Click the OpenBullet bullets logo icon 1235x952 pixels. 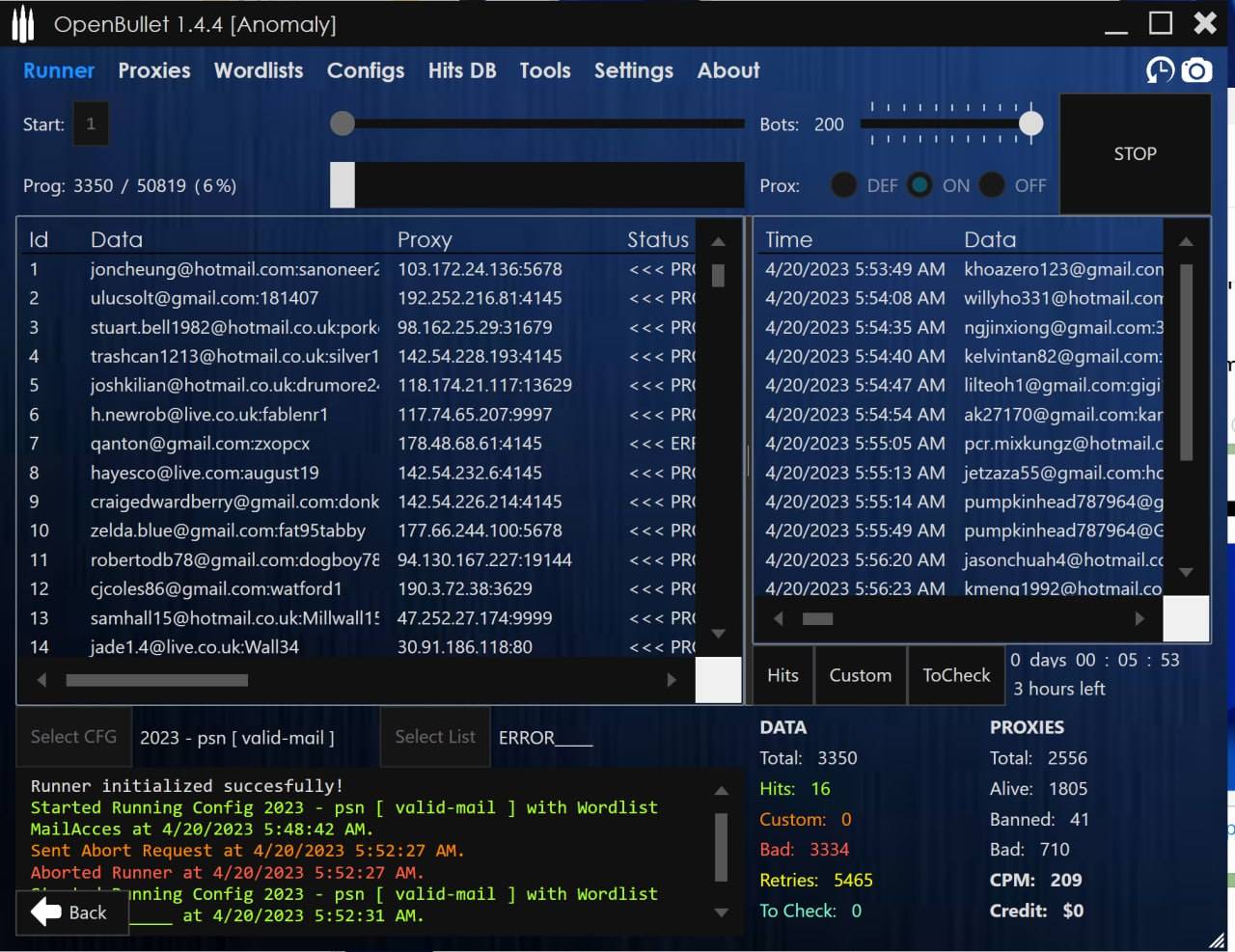(x=23, y=25)
